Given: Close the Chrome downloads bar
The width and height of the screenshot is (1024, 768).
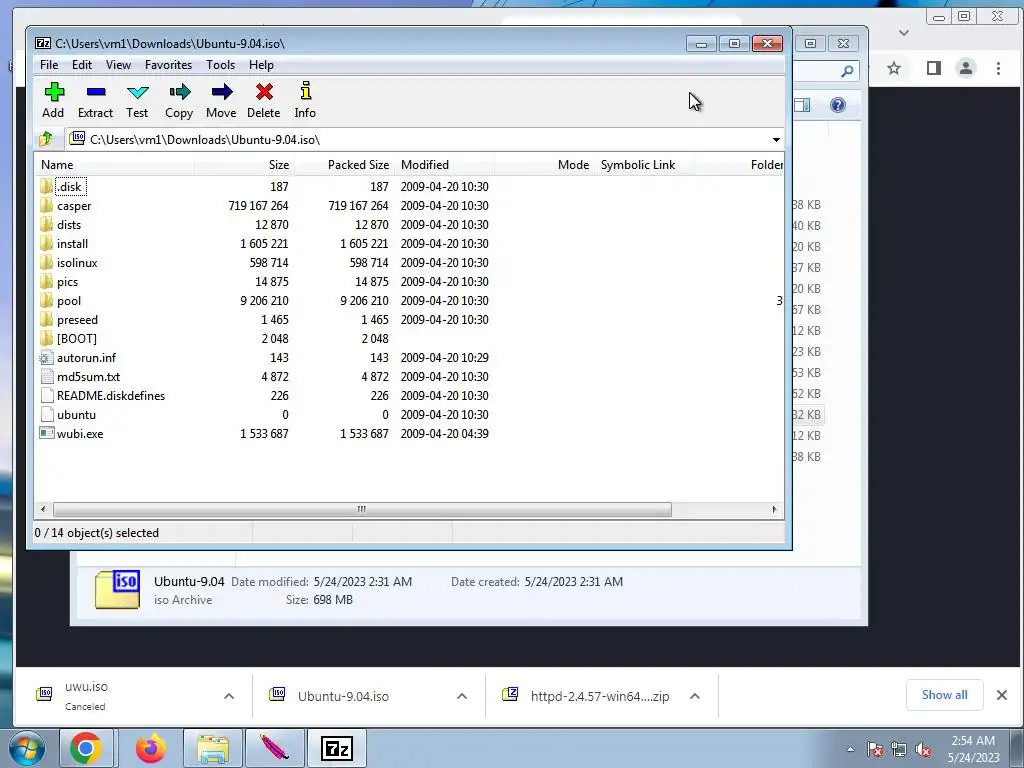Looking at the screenshot, I should [1002, 695].
